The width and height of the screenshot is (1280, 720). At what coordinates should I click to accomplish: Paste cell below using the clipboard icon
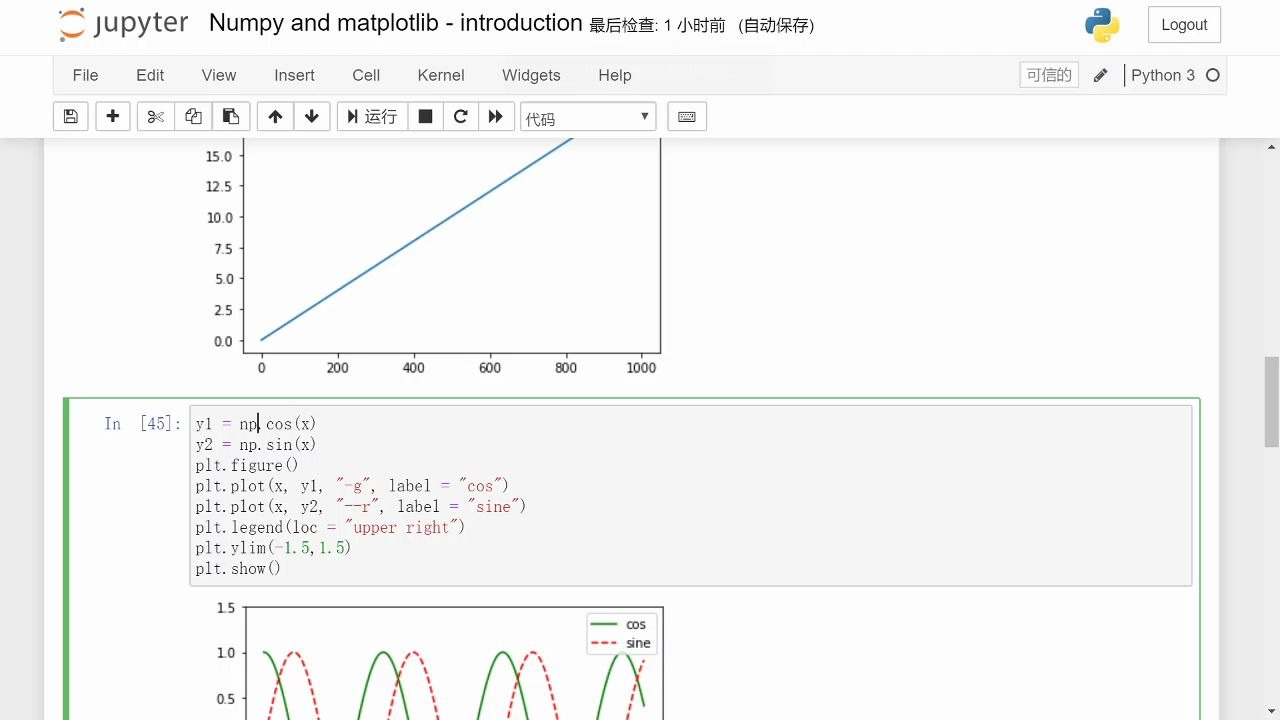pyautogui.click(x=230, y=117)
